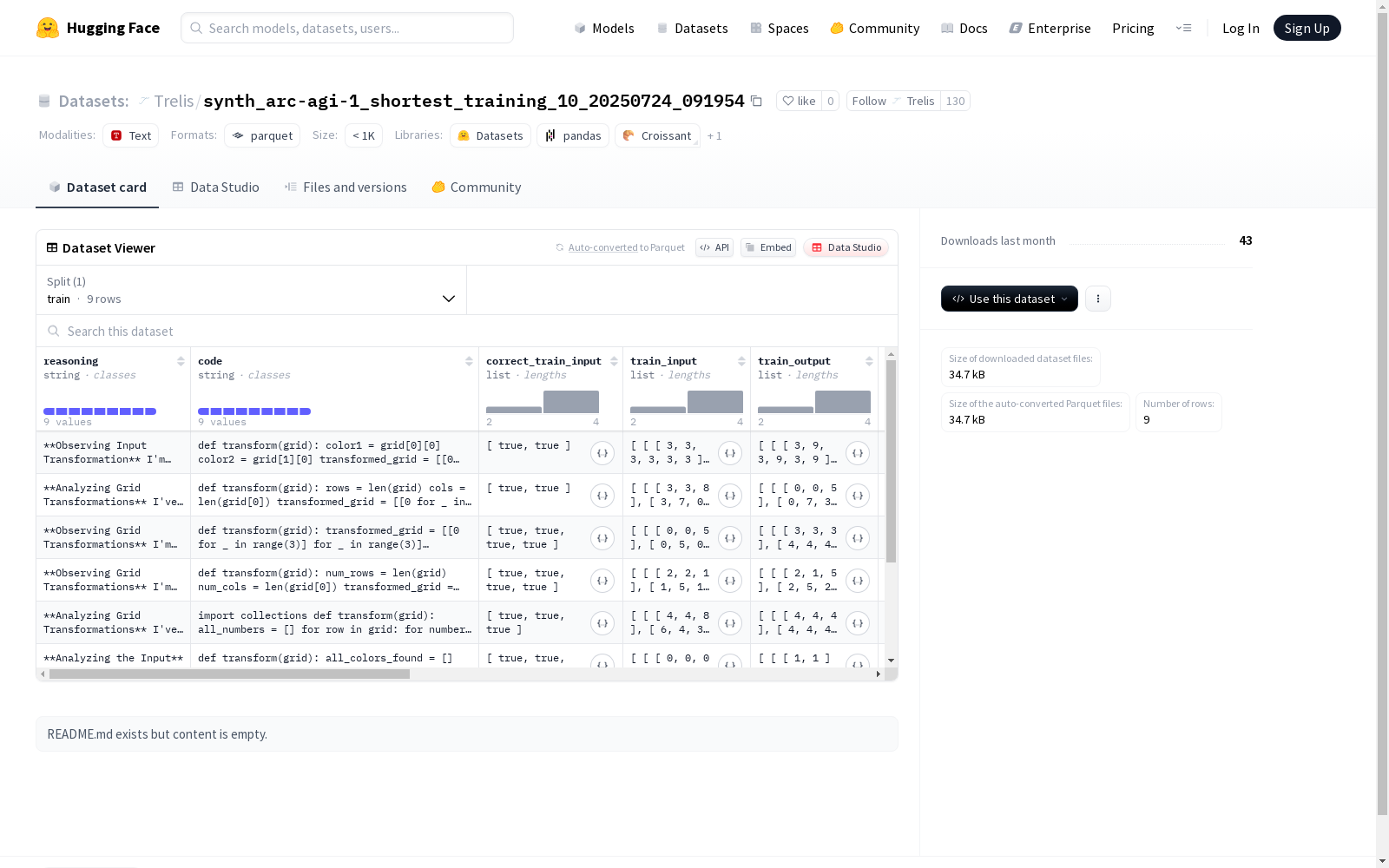Expand train_input cell starting with [ [ [ 2, 2, 1
1389x868 pixels.
click(730, 581)
